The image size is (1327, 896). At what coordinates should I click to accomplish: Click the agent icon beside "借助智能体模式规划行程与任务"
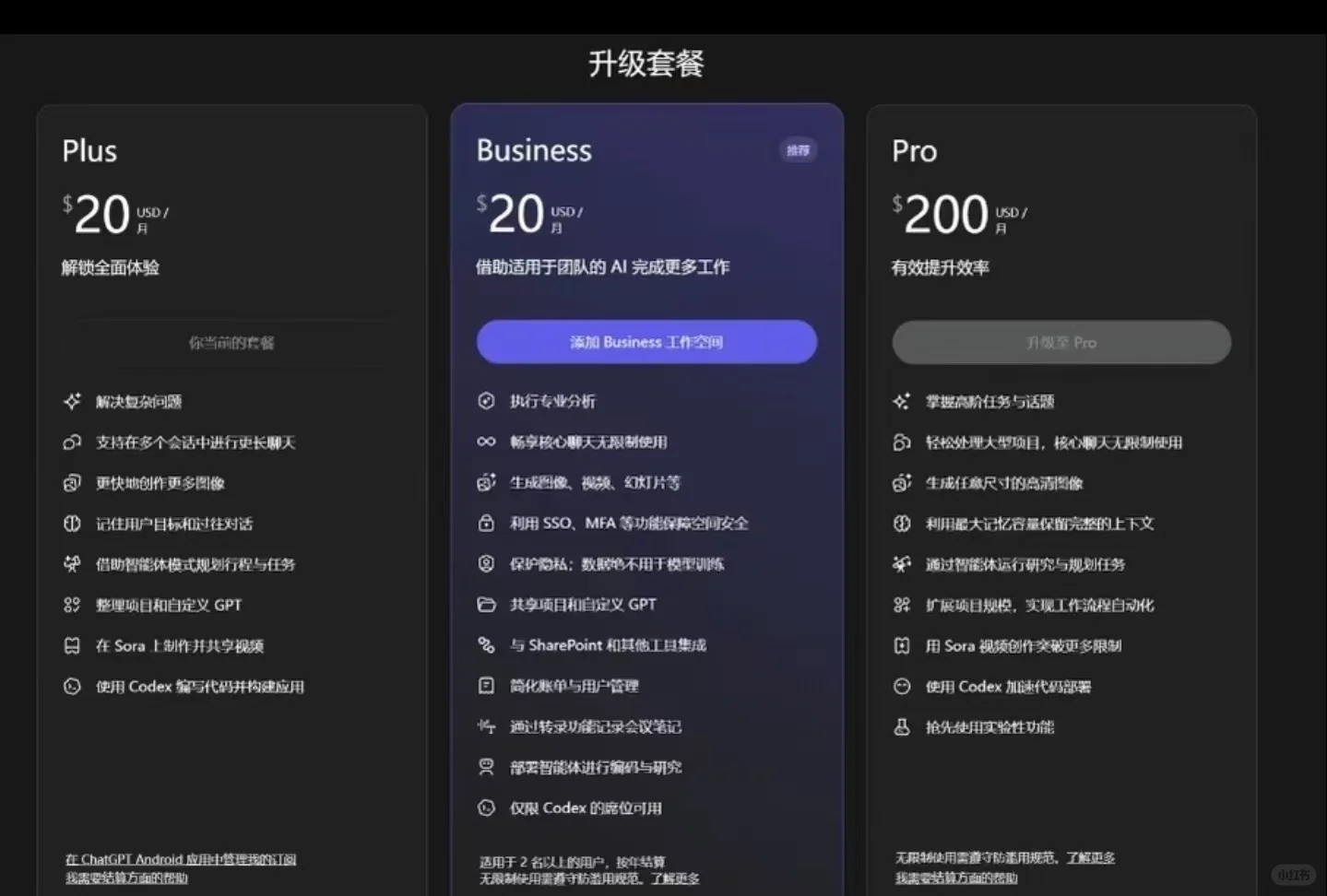72,564
